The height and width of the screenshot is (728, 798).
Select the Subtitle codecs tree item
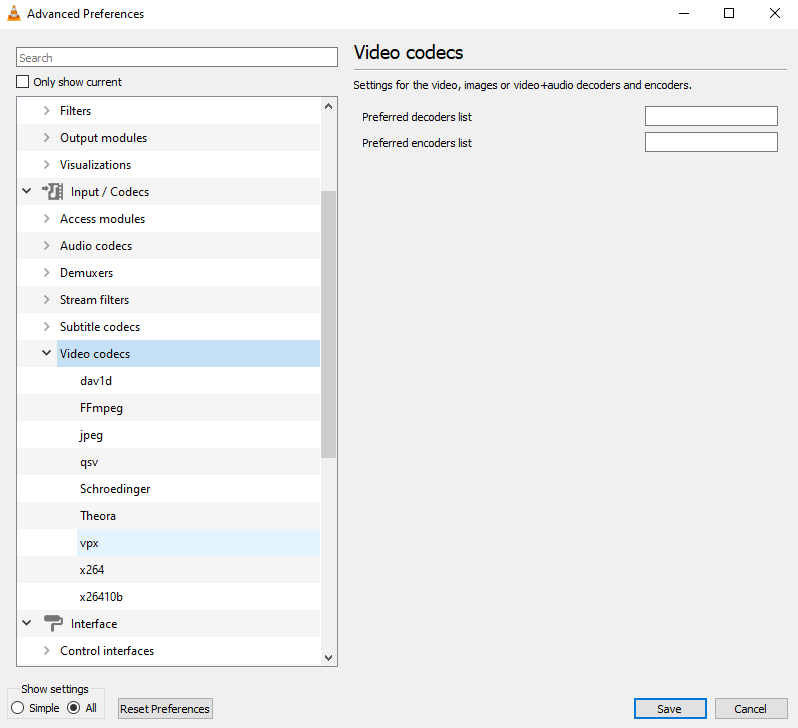point(100,327)
